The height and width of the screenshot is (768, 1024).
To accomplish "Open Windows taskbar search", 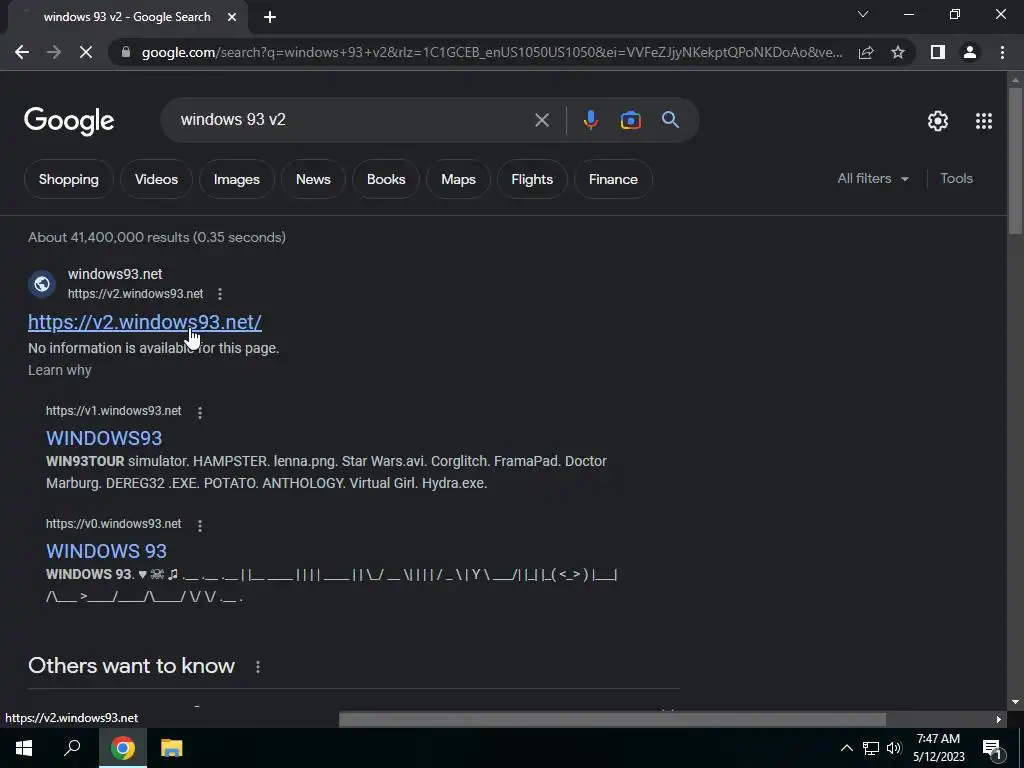I will pos(72,748).
